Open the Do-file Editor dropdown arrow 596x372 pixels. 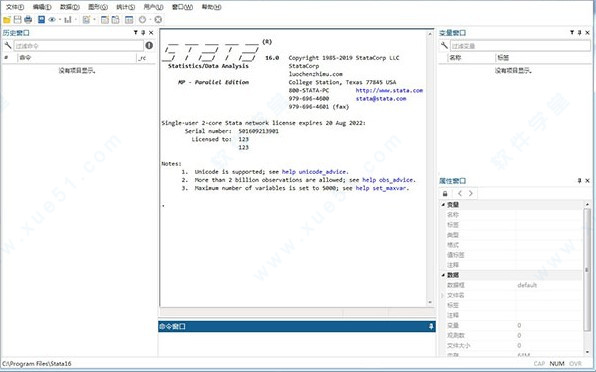94,20
